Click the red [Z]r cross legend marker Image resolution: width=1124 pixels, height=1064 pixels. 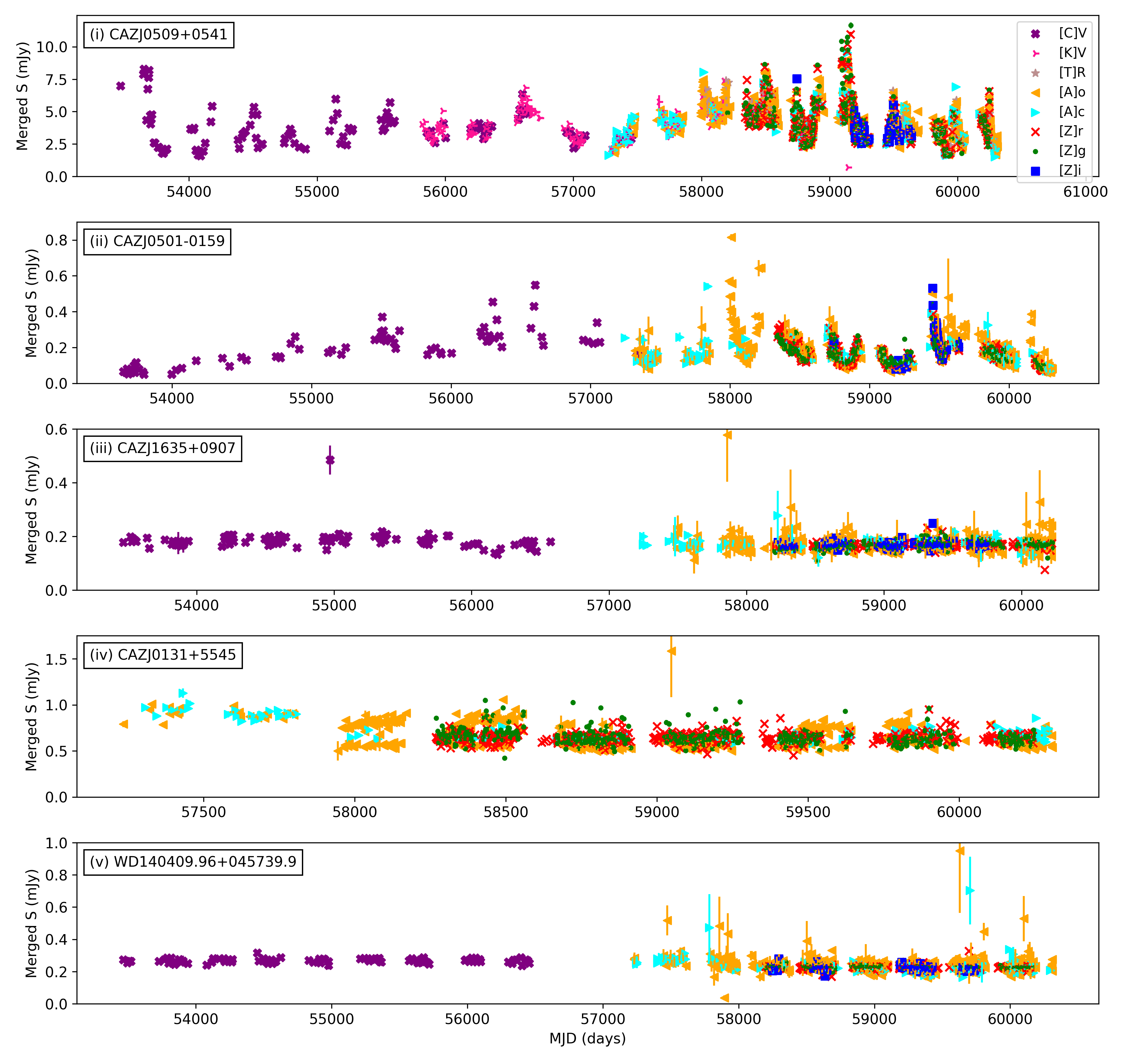1036,131
